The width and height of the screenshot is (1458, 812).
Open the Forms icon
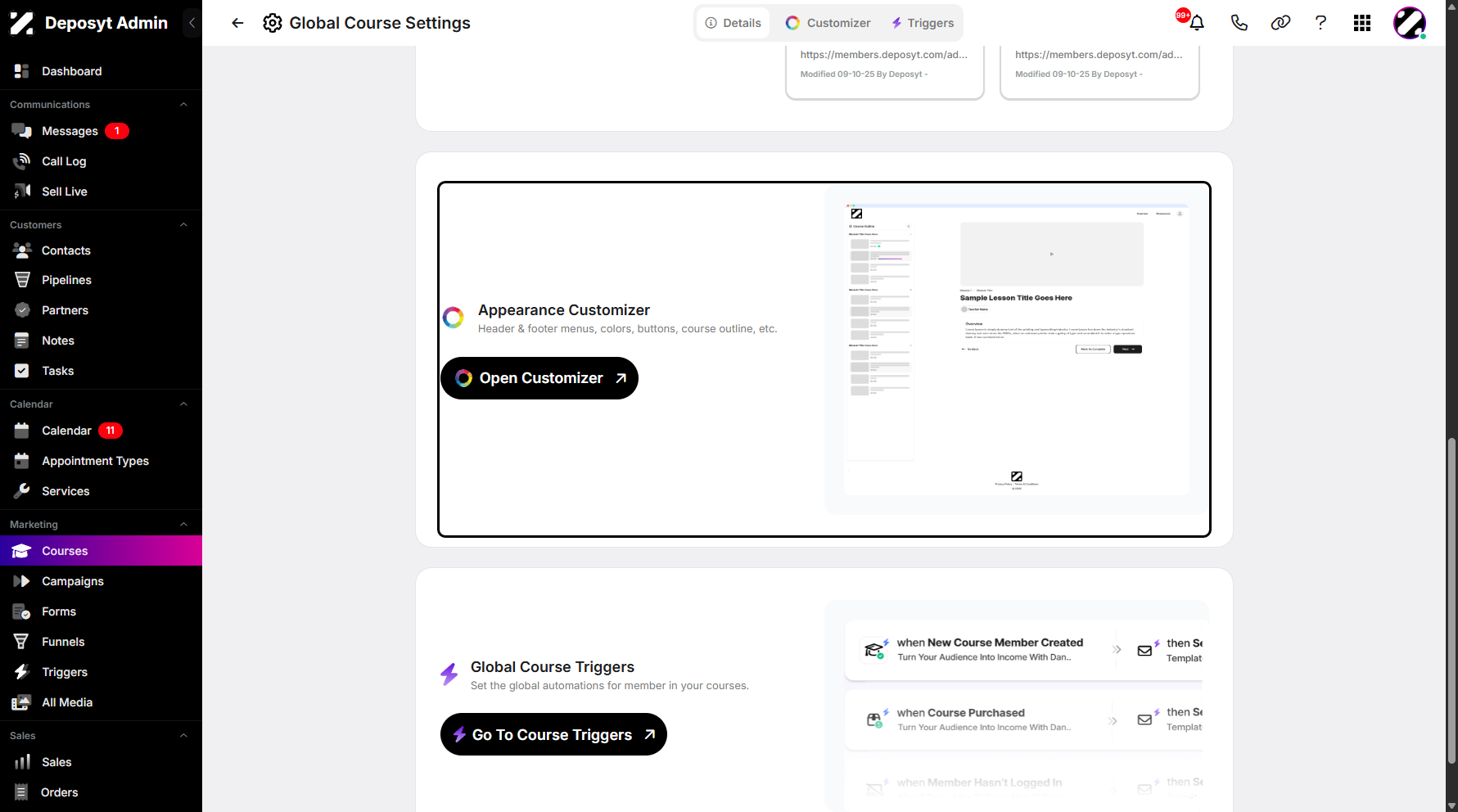tap(22, 611)
